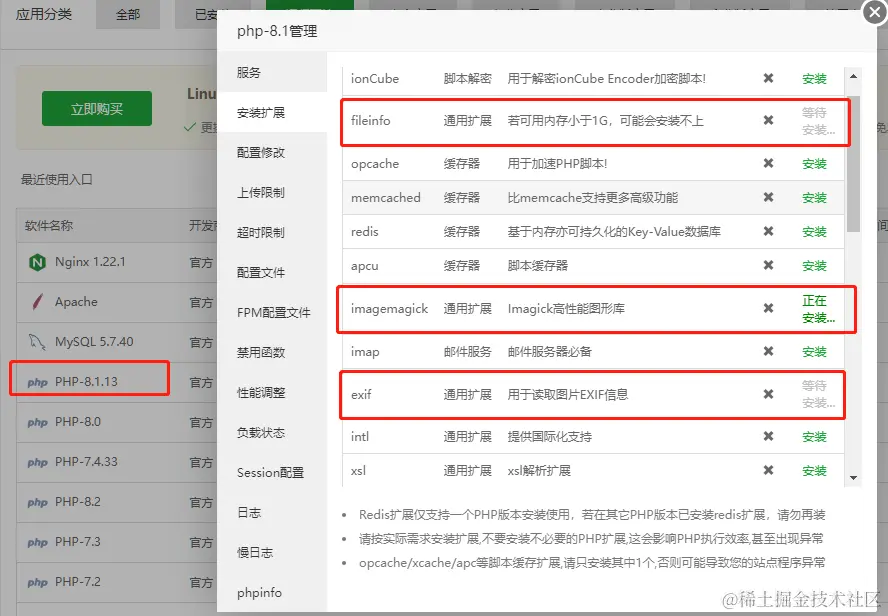This screenshot has width=888, height=616.
Task: Install the redis extension
Action: [814, 232]
